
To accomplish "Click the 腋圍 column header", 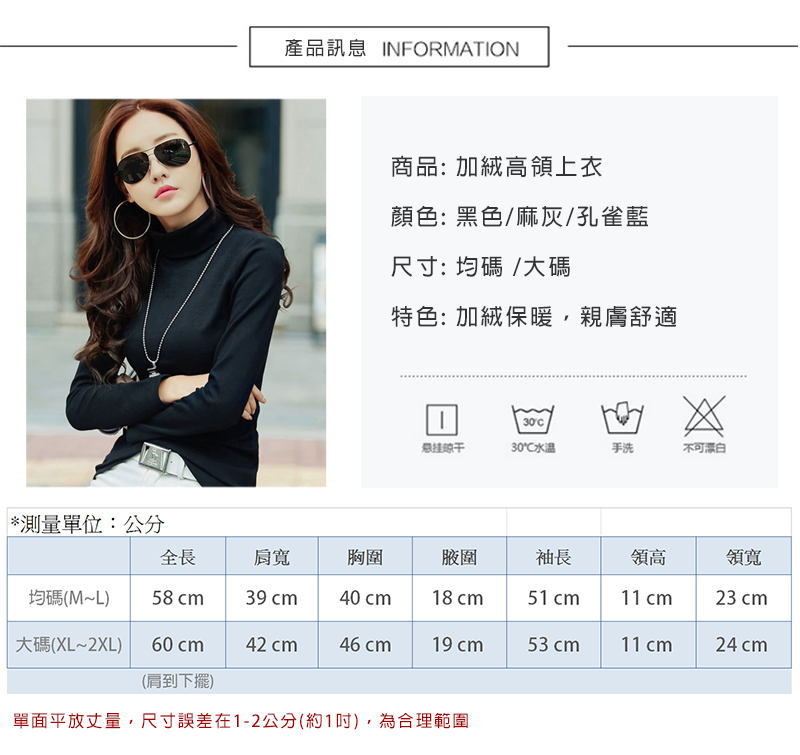I will pyautogui.click(x=459, y=557).
